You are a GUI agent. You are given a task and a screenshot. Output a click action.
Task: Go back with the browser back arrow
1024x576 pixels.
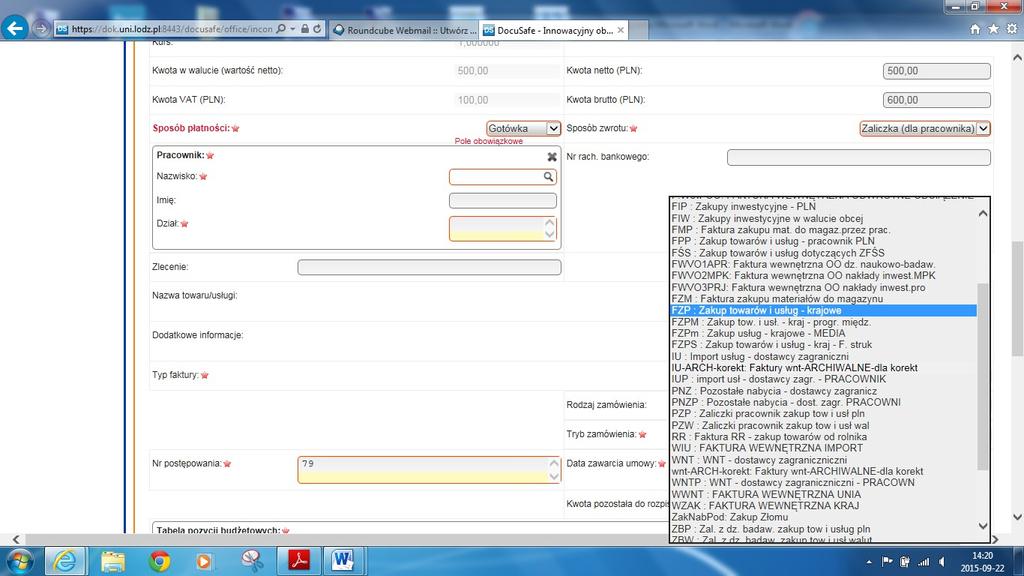coord(15,28)
